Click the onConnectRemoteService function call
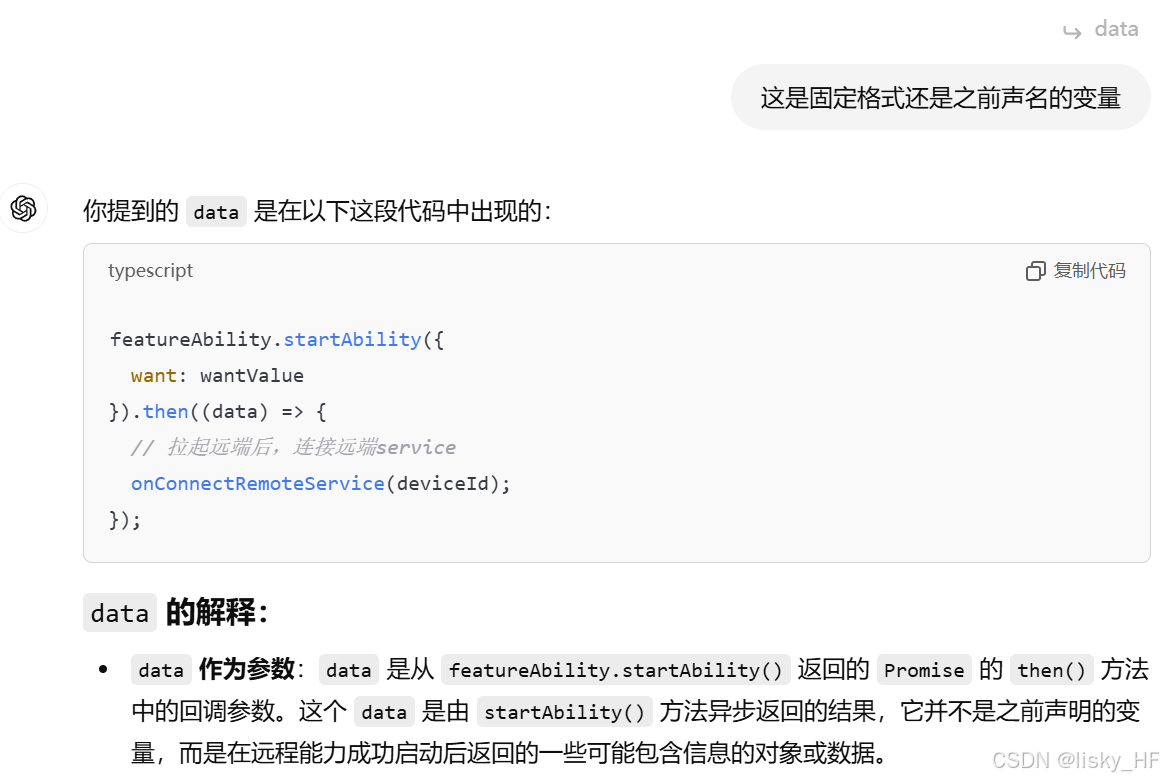The width and height of the screenshot is (1163, 780). 257,483
